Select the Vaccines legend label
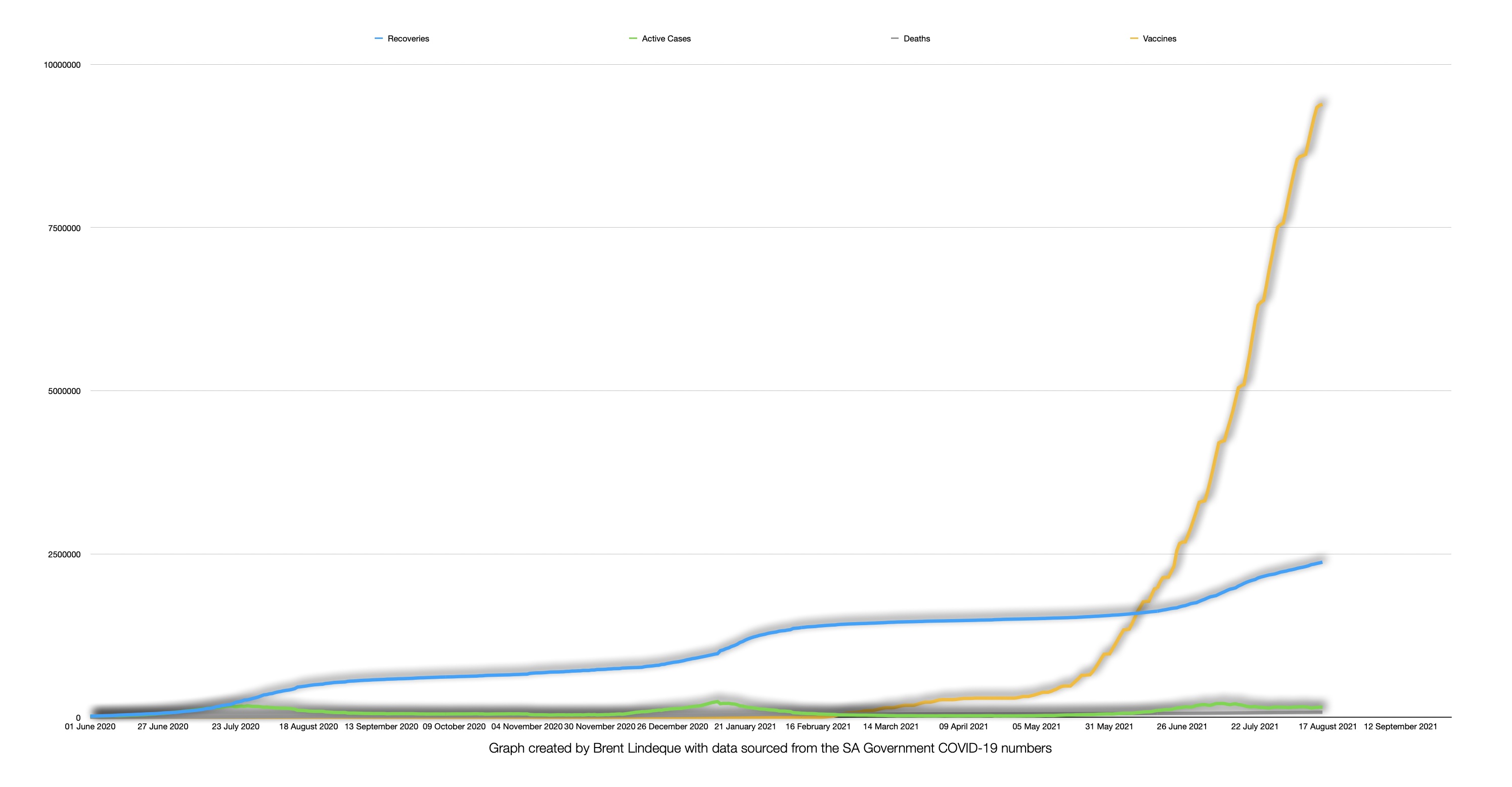 point(1159,39)
